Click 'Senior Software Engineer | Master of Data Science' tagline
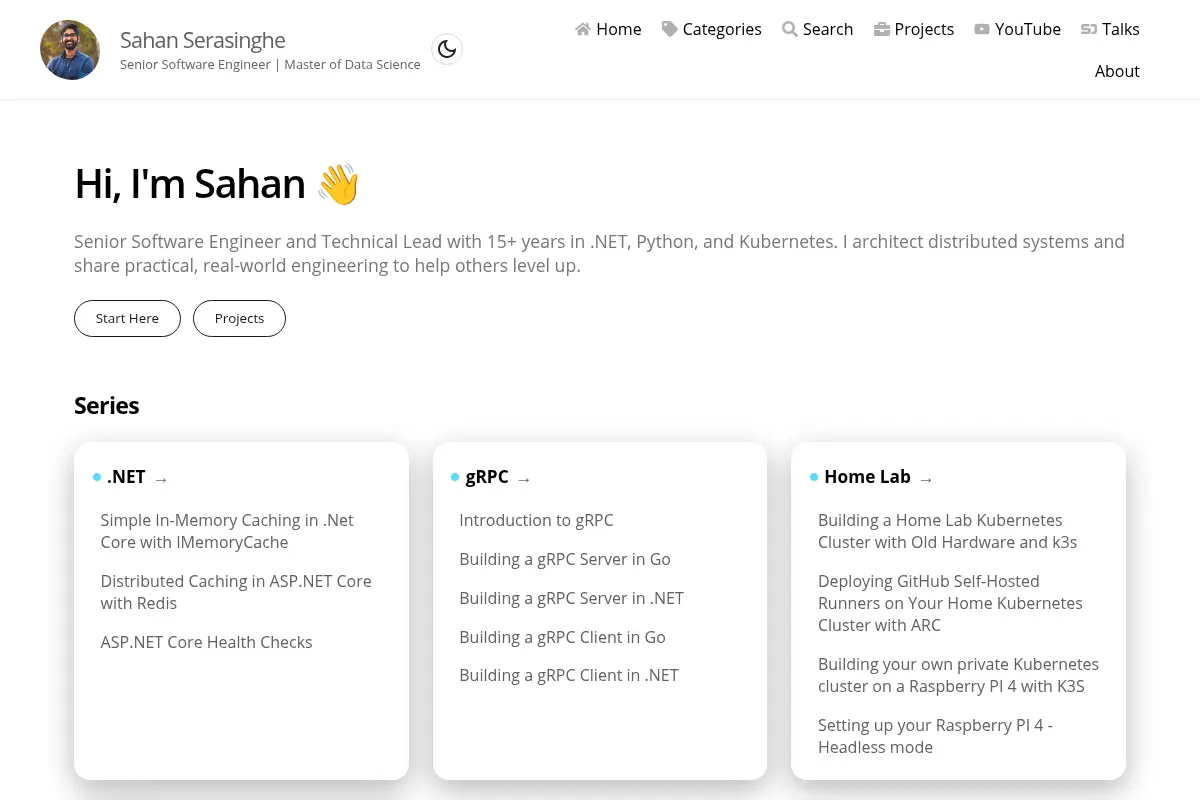Image resolution: width=1200 pixels, height=800 pixels. pyautogui.click(x=270, y=64)
